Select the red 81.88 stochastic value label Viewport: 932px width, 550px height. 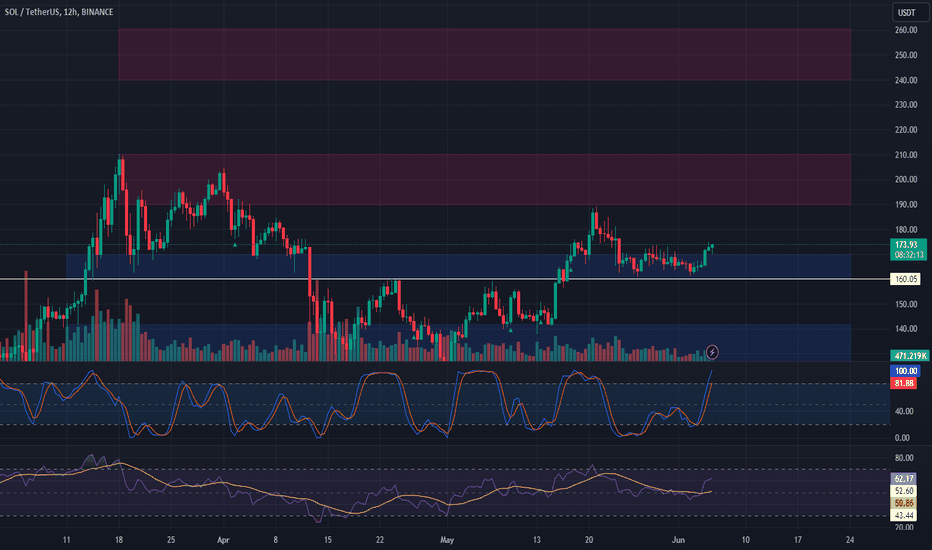[903, 383]
